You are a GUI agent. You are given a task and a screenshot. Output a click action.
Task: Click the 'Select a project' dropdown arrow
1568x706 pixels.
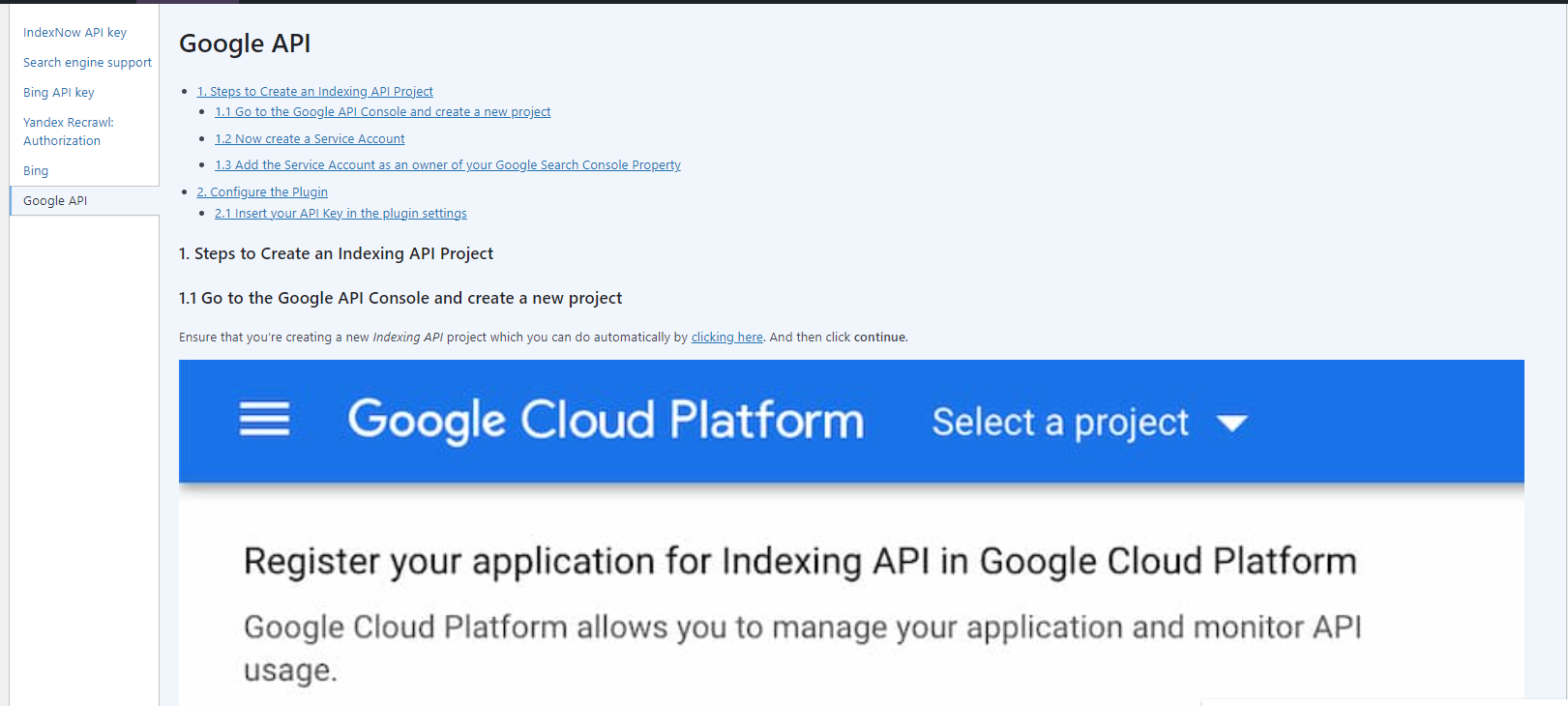tap(1232, 424)
